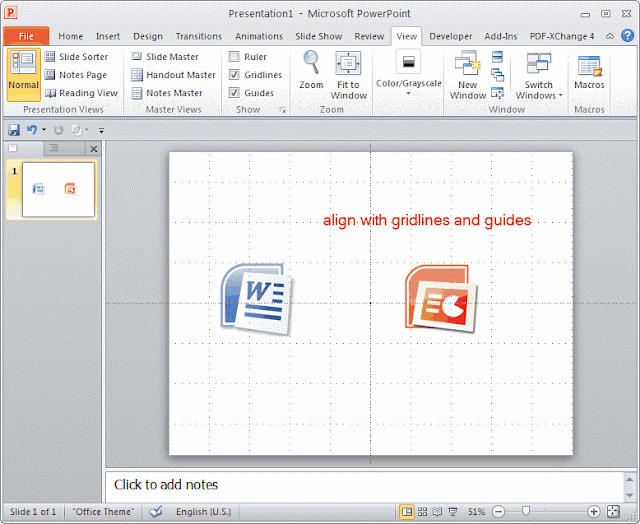
Task: Switch to the Outline pane tab
Action: click(x=64, y=148)
